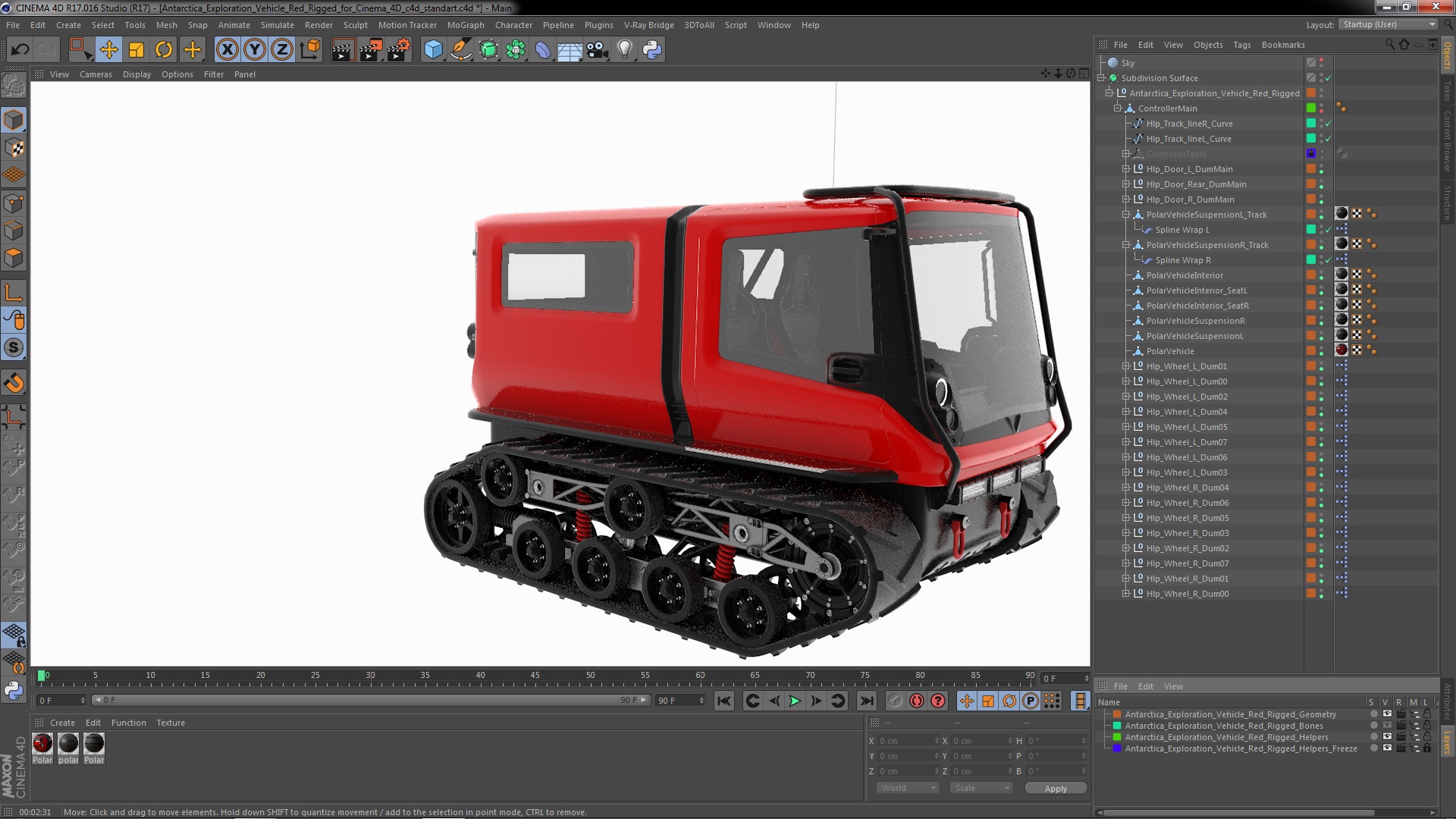This screenshot has height=819, width=1456.
Task: Open the World coordinate system dropdown
Action: pyautogui.click(x=908, y=788)
